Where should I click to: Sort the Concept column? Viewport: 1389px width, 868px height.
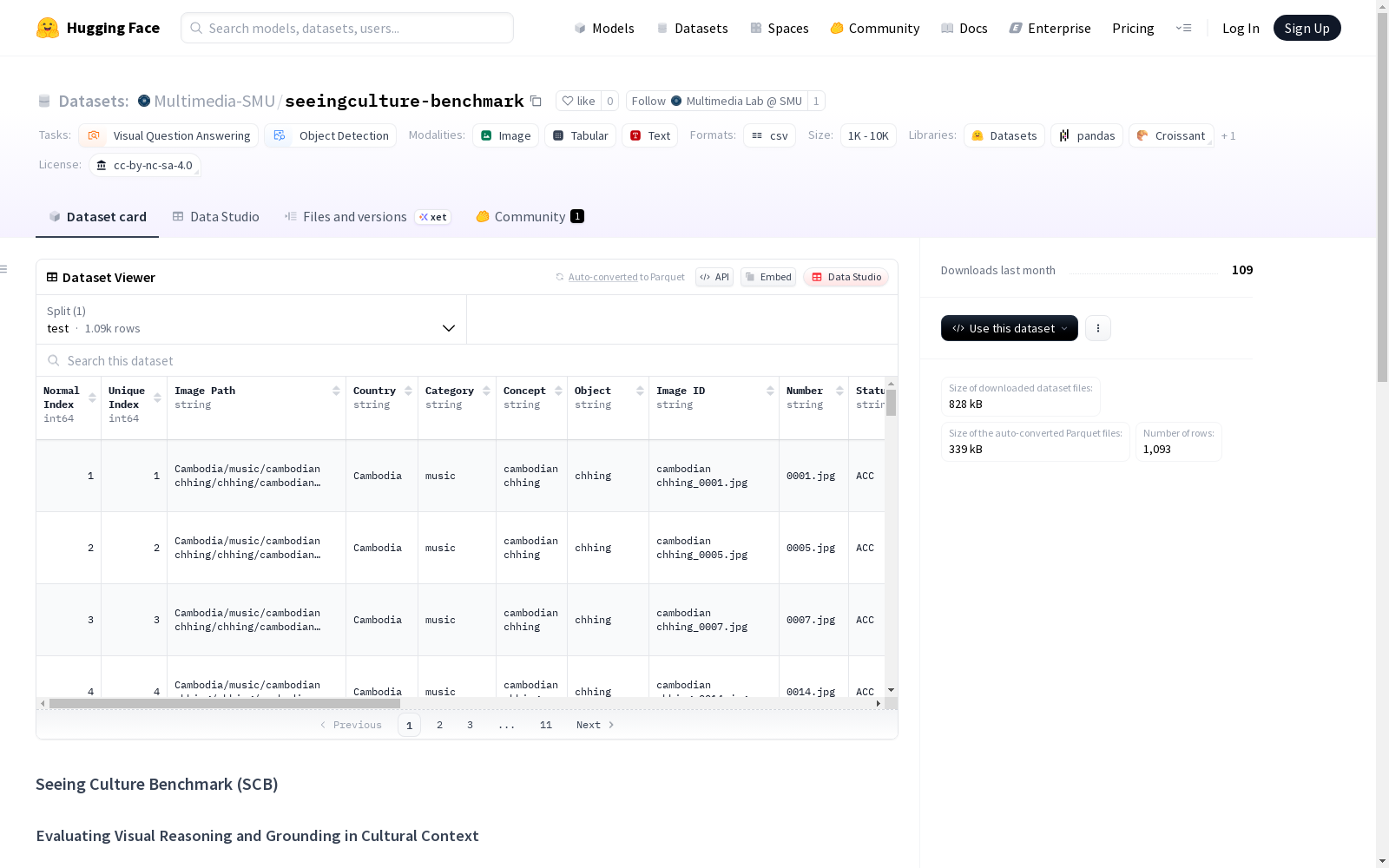coord(558,391)
